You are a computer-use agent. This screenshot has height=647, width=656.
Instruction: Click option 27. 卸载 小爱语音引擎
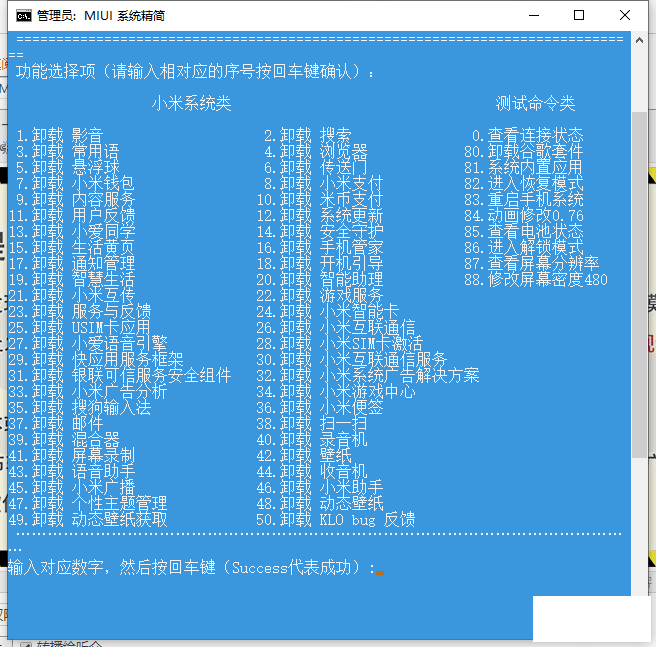tap(88, 344)
